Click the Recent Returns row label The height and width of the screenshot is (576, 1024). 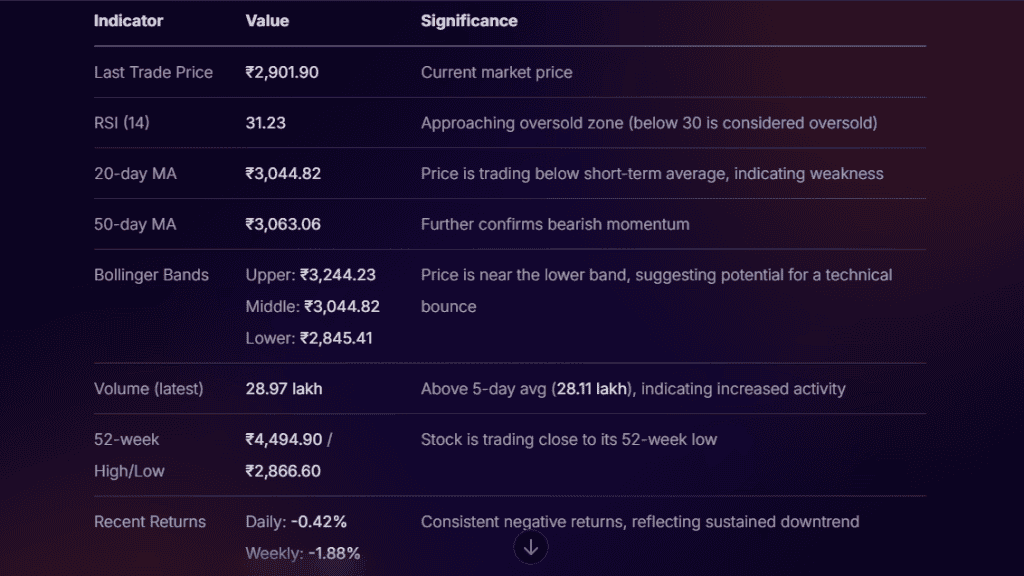pos(150,522)
